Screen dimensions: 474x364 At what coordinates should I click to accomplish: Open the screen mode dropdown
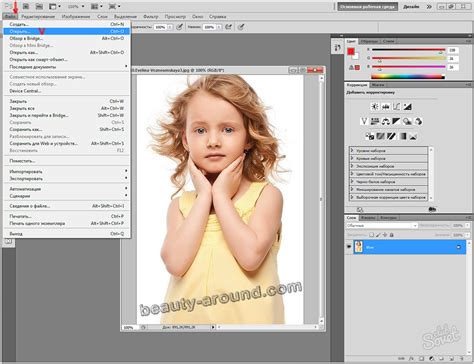(x=114, y=6)
